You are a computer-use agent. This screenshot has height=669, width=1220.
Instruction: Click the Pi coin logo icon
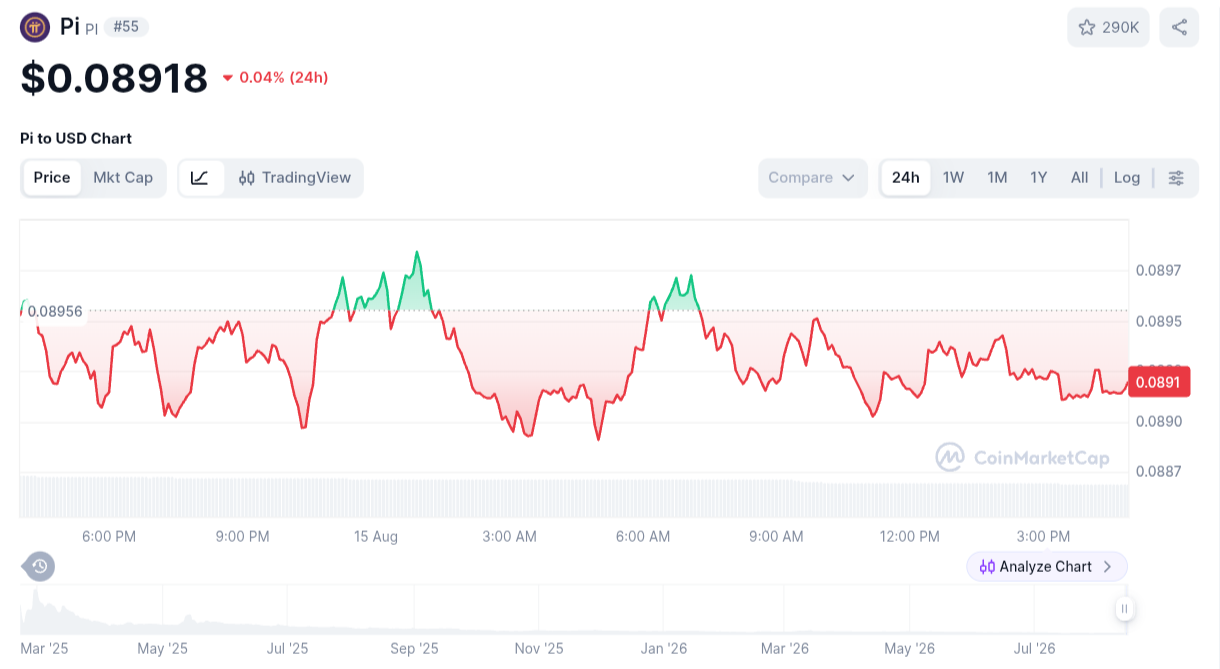tap(35, 27)
